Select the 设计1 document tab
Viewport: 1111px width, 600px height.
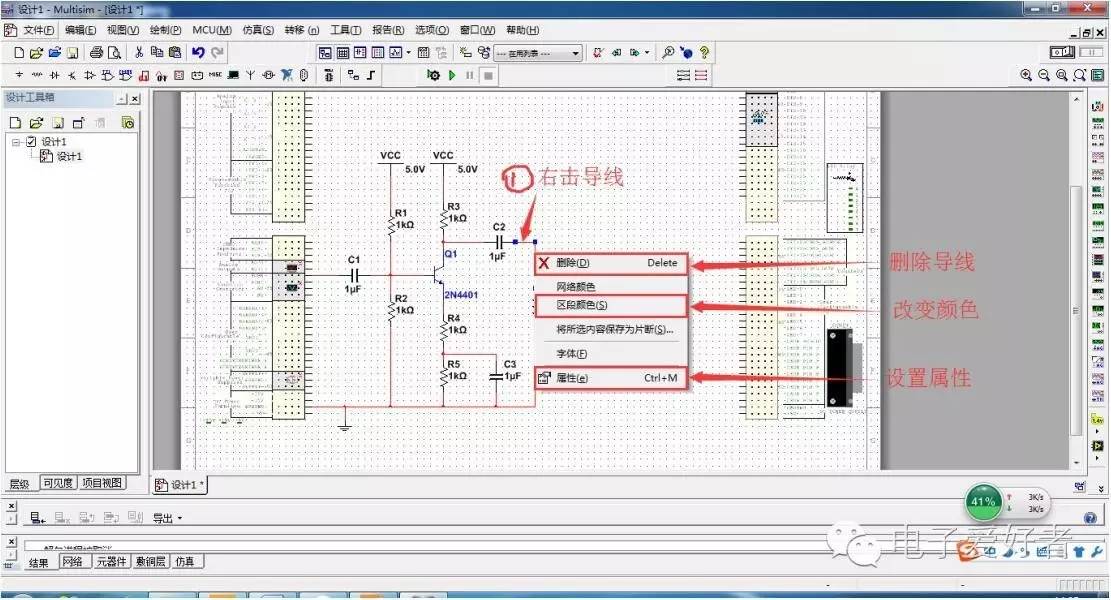click(x=181, y=485)
